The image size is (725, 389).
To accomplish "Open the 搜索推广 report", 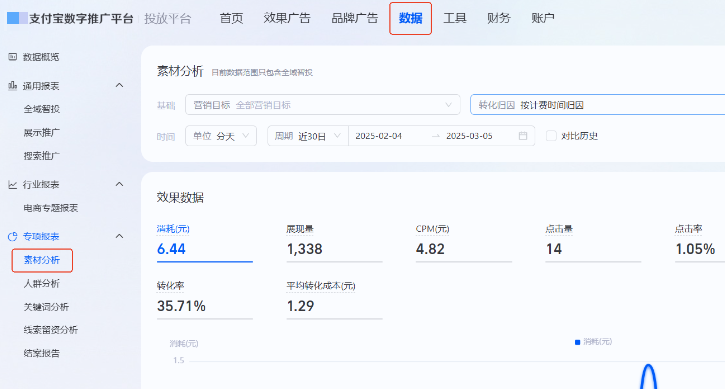I will [x=42, y=156].
